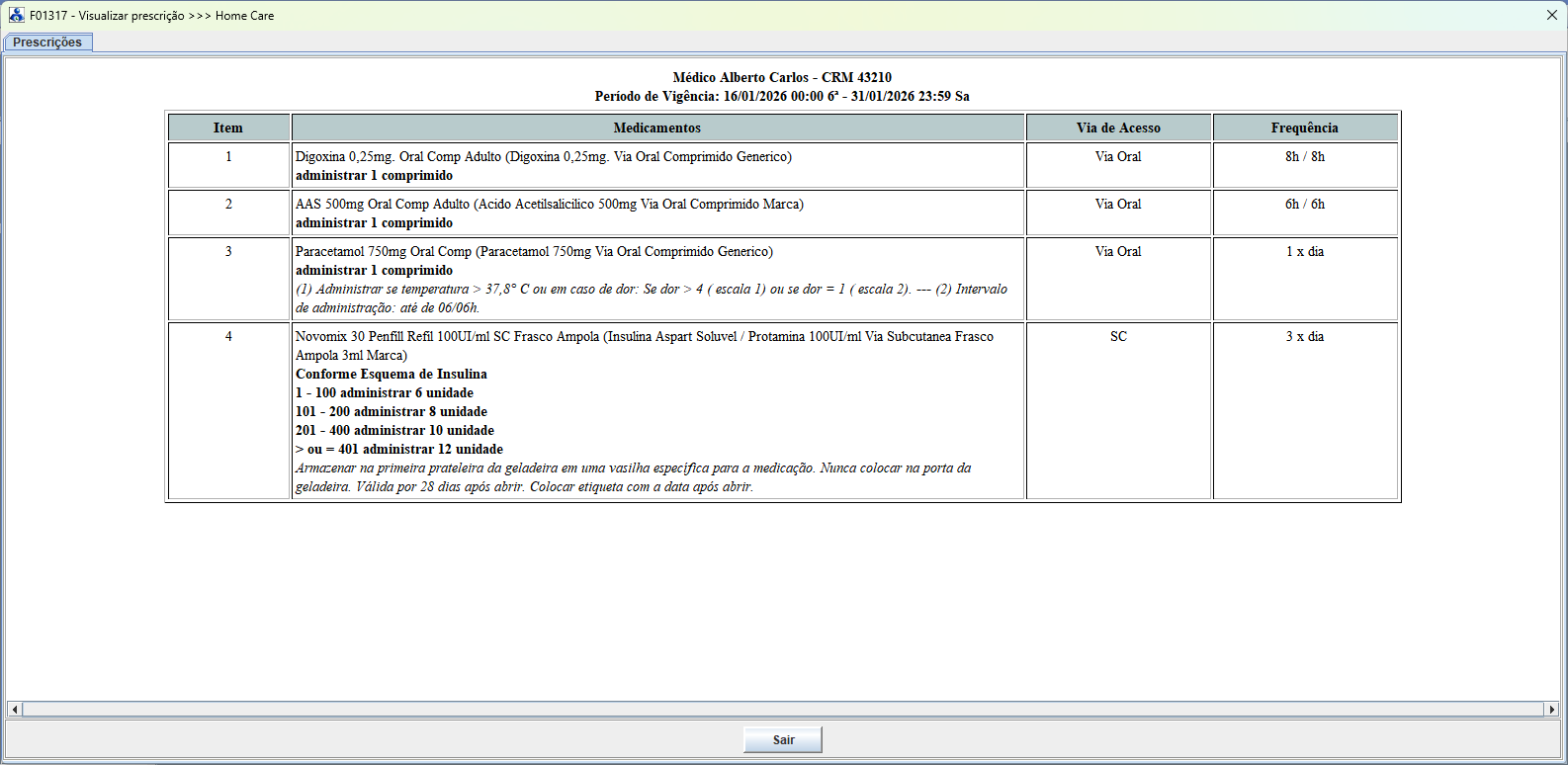
Task: Click the 8h / 8h frequency cell
Action: click(1304, 157)
